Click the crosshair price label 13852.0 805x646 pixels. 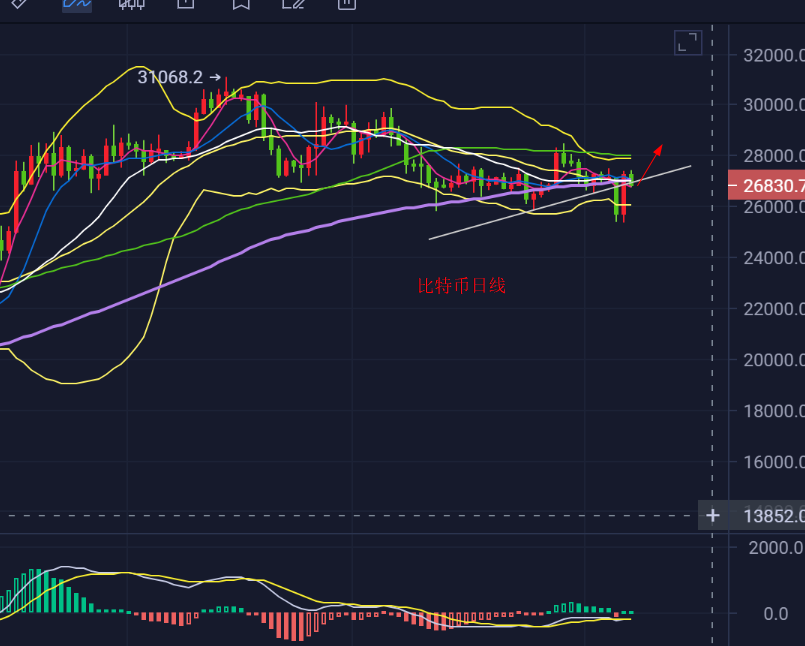(774, 516)
